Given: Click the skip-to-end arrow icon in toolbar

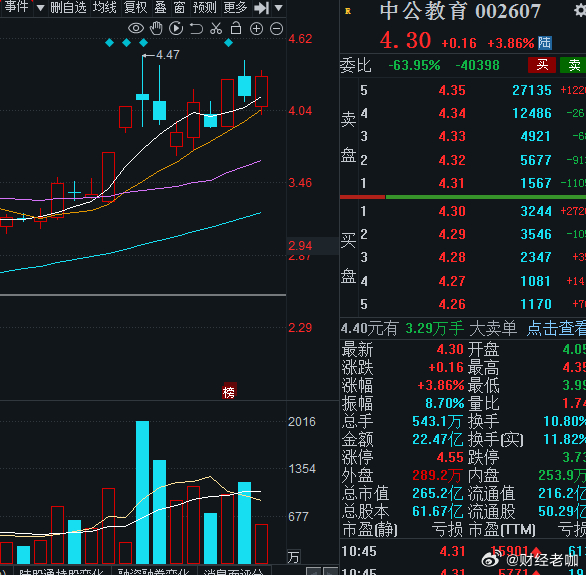Looking at the screenshot, I should tap(262, 8).
